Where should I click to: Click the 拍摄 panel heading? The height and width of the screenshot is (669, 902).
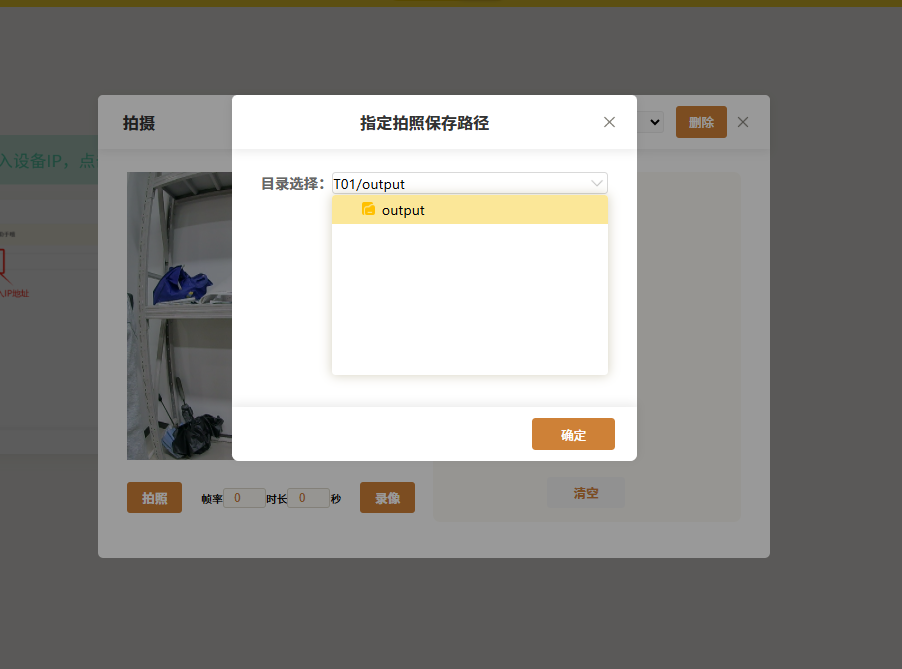tap(138, 123)
